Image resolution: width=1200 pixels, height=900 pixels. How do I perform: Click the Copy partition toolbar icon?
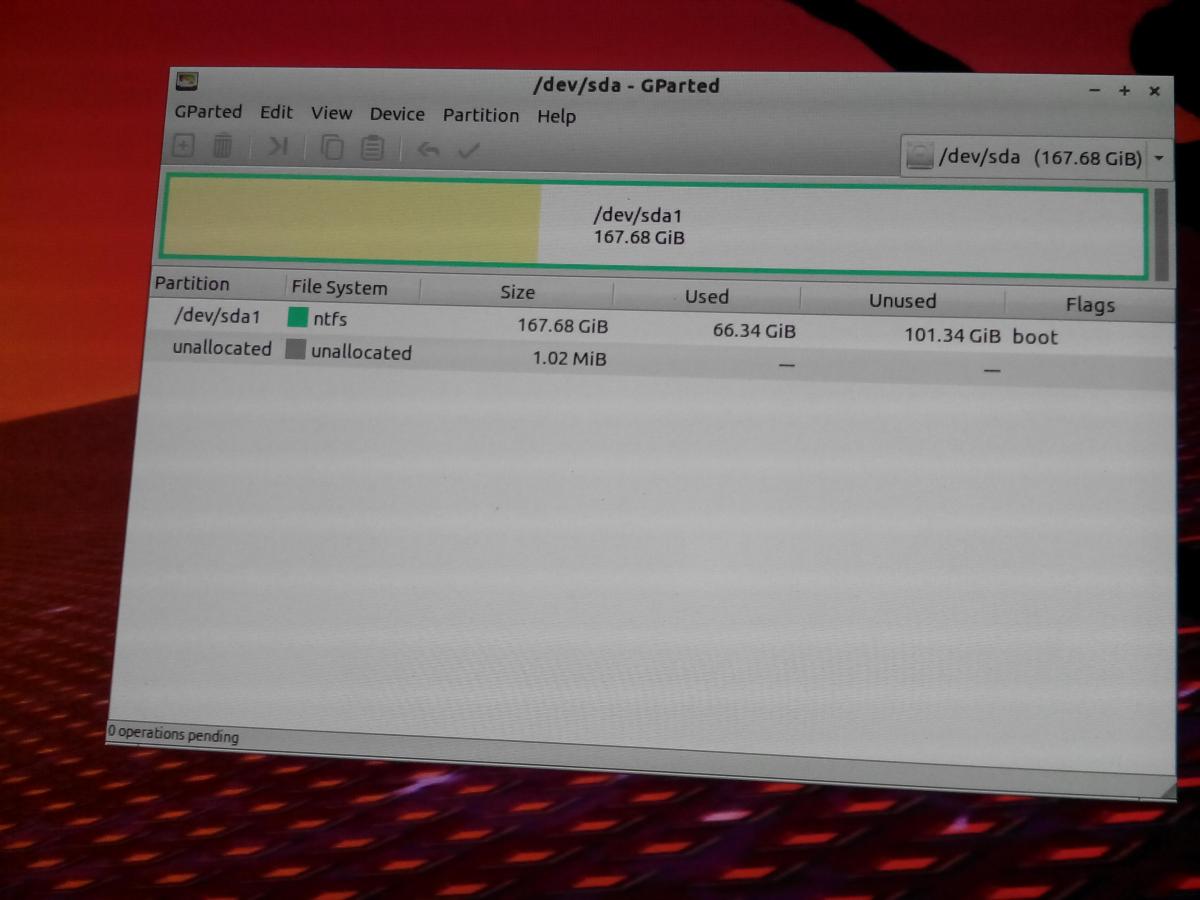[332, 148]
